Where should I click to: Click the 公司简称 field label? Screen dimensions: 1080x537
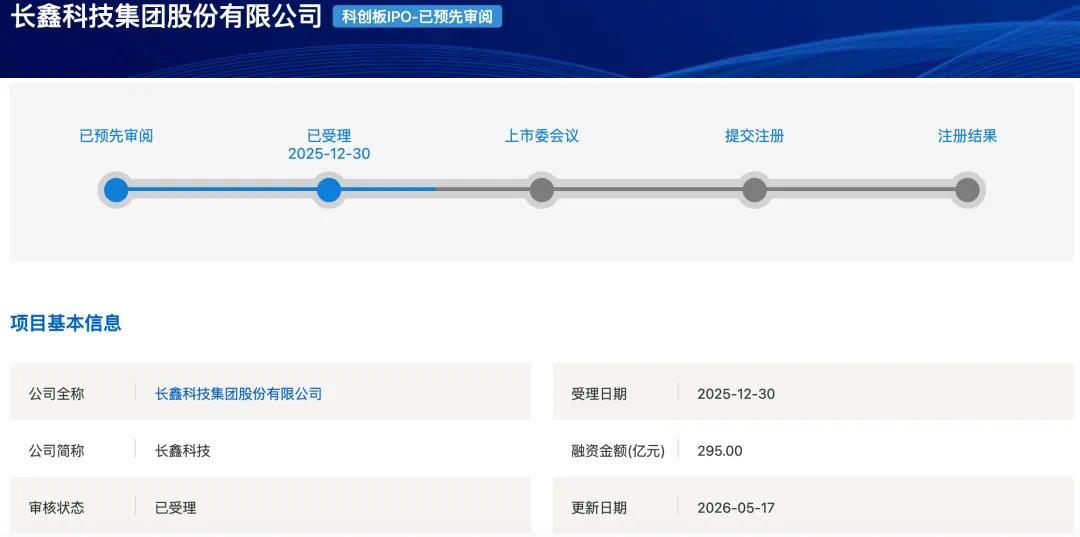(x=56, y=451)
